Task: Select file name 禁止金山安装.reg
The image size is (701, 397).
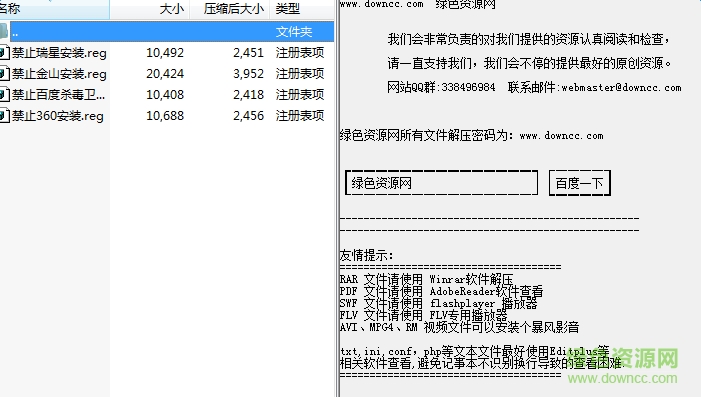Action: tap(59, 74)
